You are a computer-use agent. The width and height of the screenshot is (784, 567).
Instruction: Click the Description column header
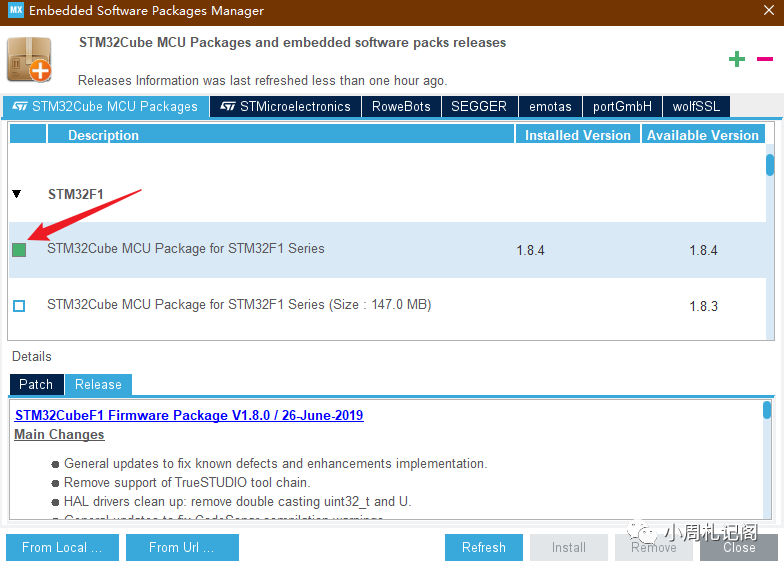pyautogui.click(x=280, y=135)
